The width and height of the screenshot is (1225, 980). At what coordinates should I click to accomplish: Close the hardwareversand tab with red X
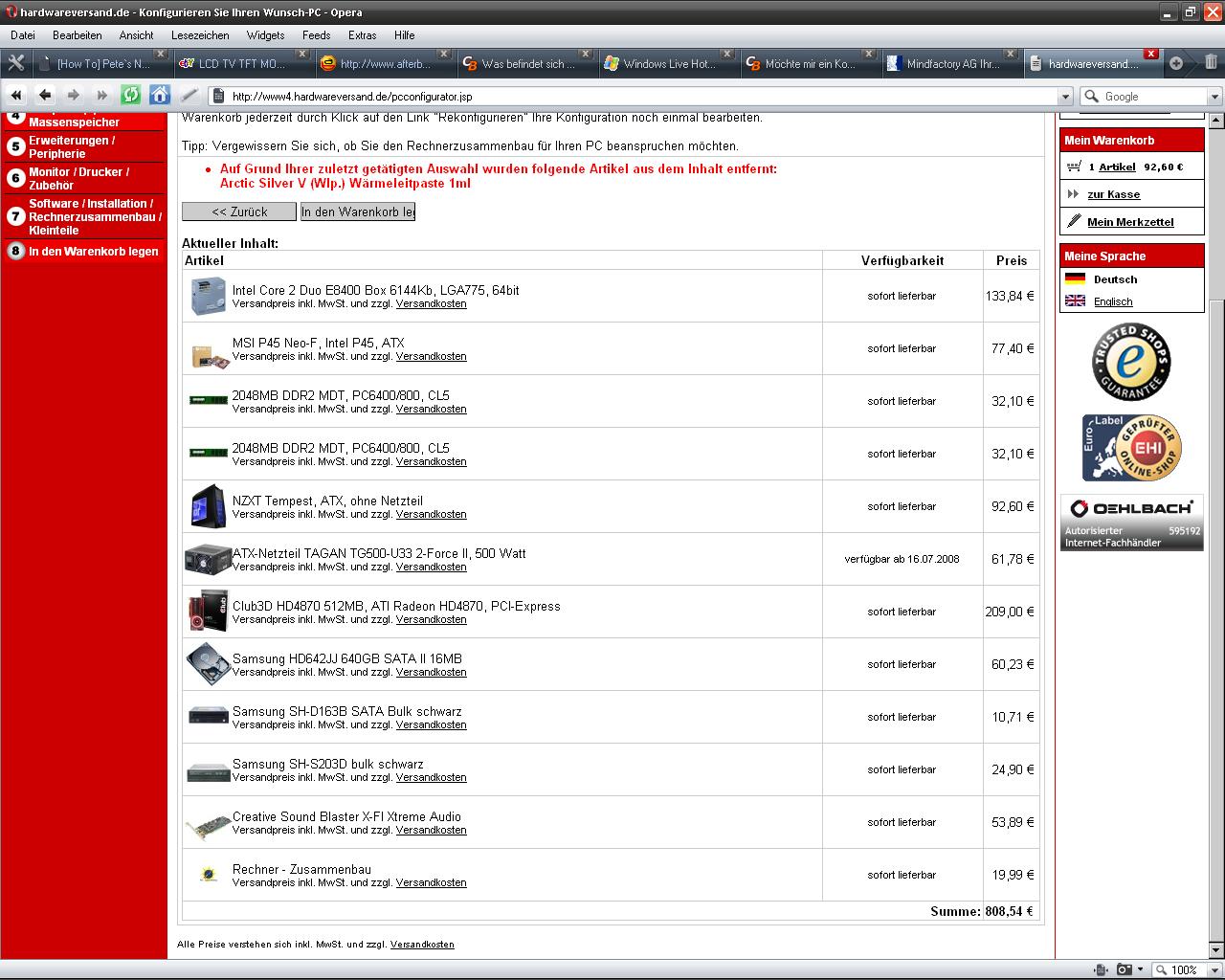pos(1151,54)
